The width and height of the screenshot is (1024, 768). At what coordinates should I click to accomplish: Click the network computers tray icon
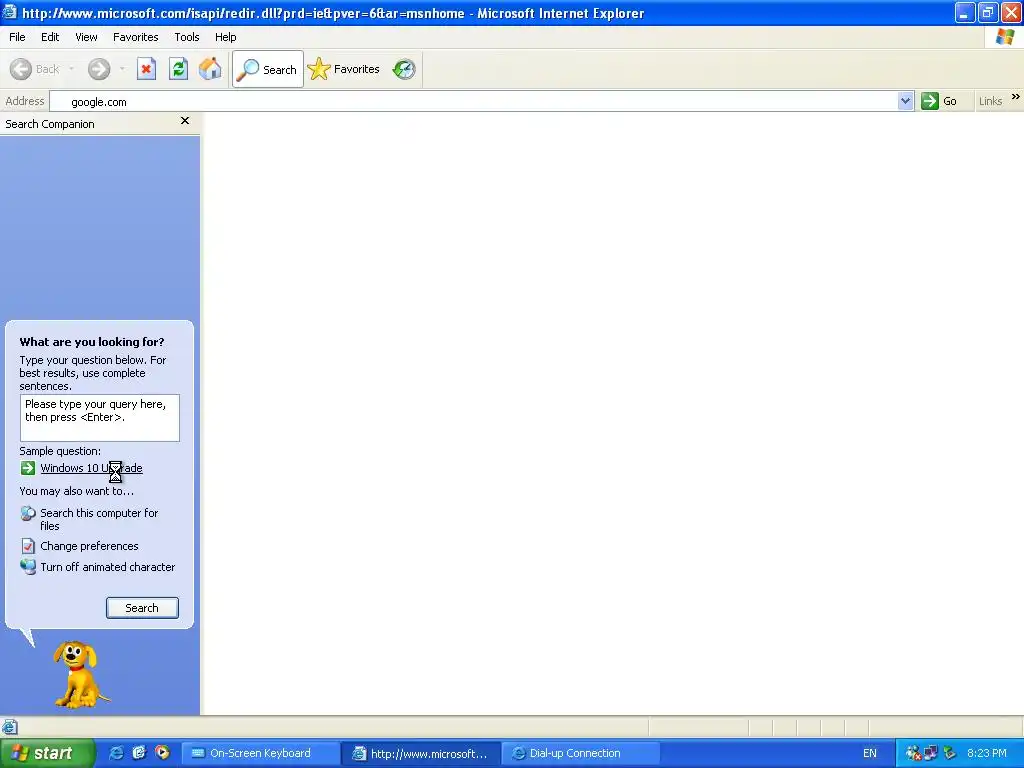pos(931,754)
